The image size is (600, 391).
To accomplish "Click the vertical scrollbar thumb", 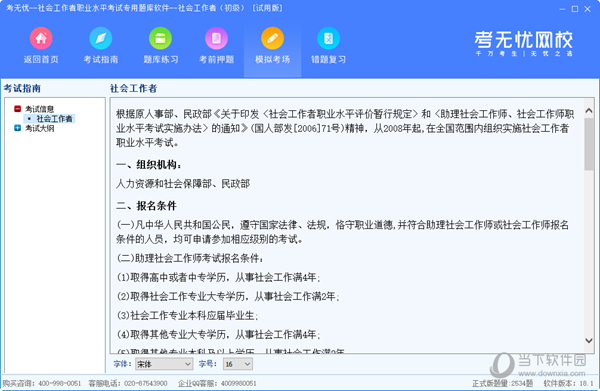I will tap(589, 144).
